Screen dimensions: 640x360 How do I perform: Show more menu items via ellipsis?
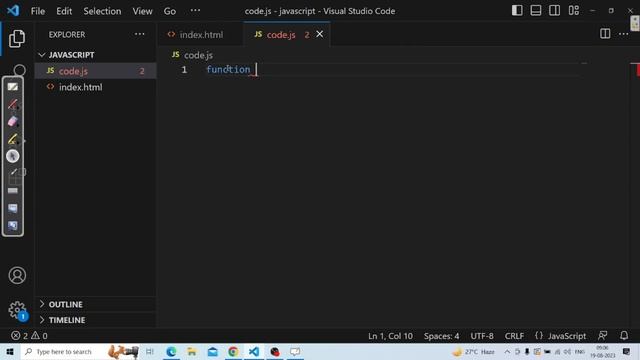[195, 10]
